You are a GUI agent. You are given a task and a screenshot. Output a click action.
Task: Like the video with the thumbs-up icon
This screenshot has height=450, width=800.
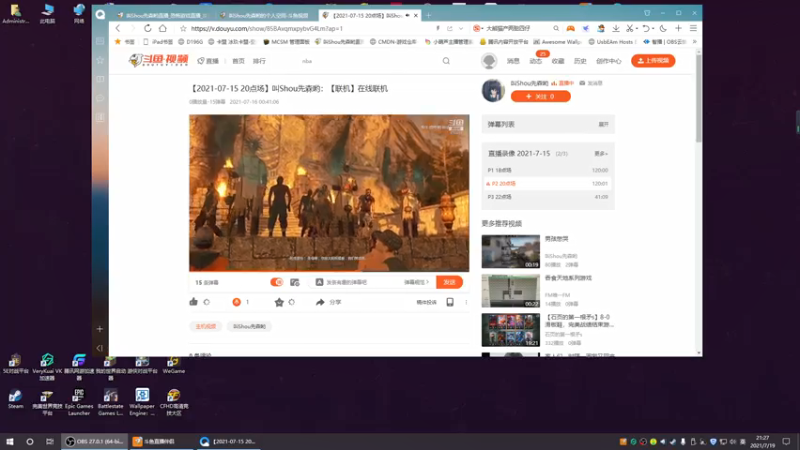click(x=193, y=302)
